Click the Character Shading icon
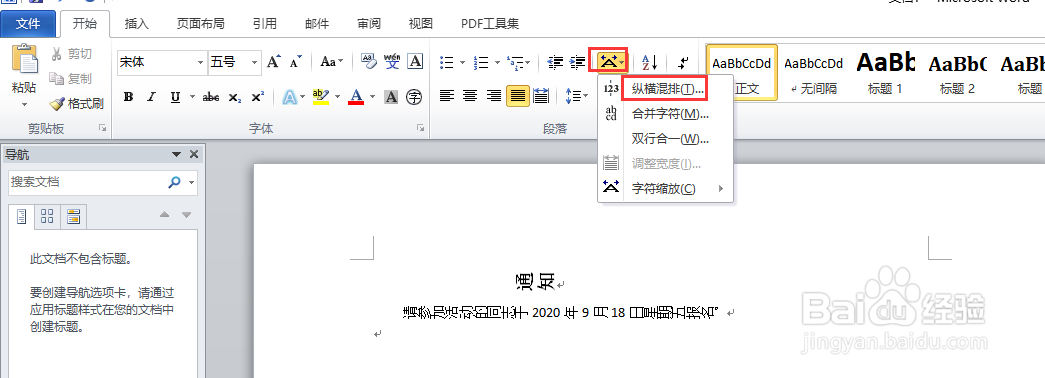1045x378 pixels. coord(391,97)
